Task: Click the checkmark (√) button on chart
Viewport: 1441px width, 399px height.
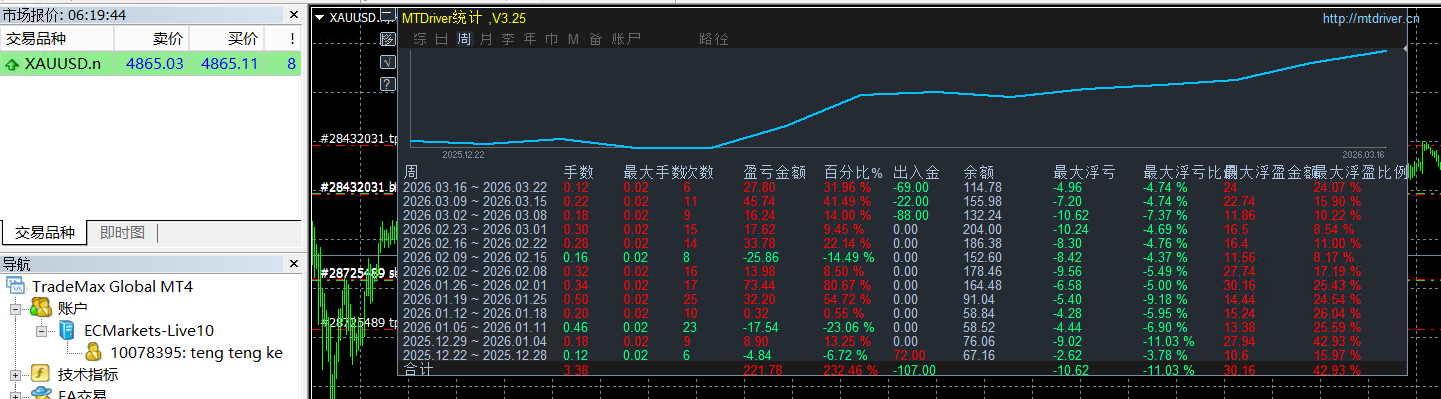Action: [x=389, y=63]
